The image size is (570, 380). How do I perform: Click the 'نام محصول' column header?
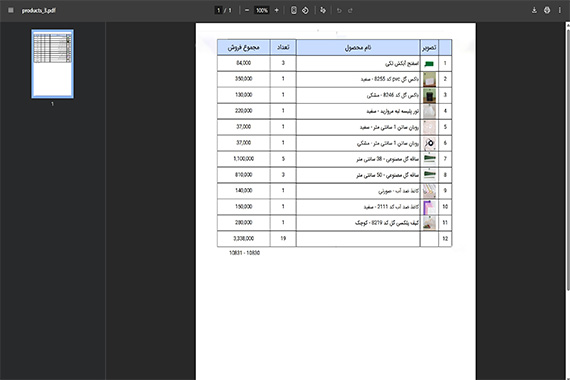click(358, 47)
